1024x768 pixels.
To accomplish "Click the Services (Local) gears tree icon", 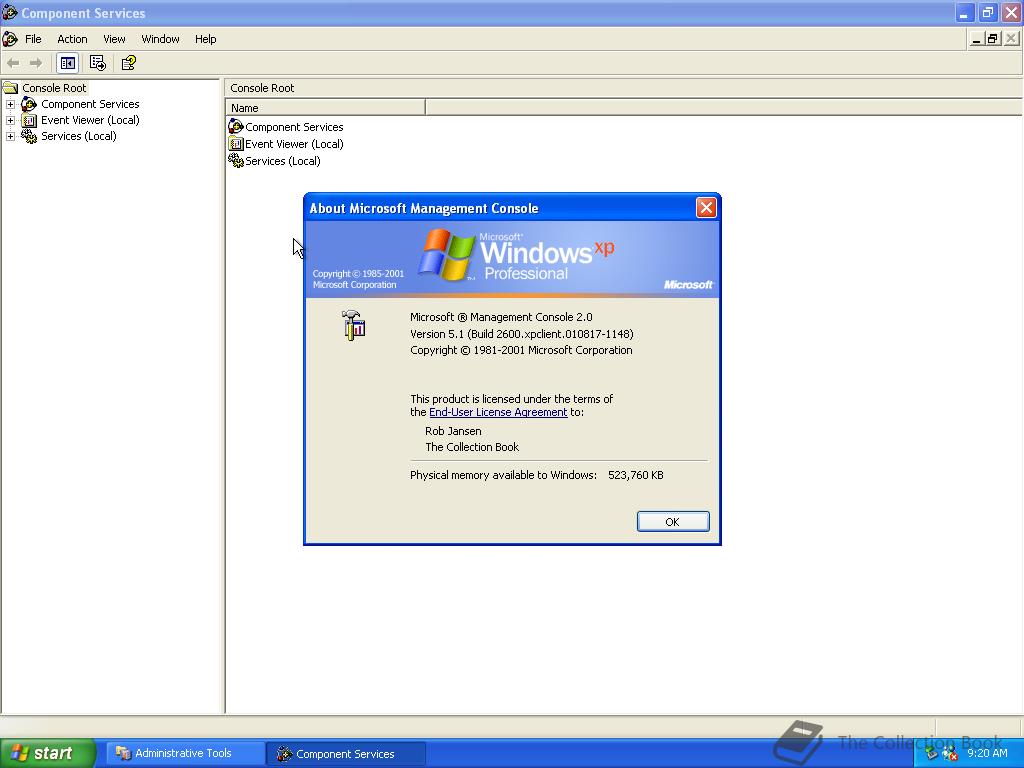I will 29,136.
